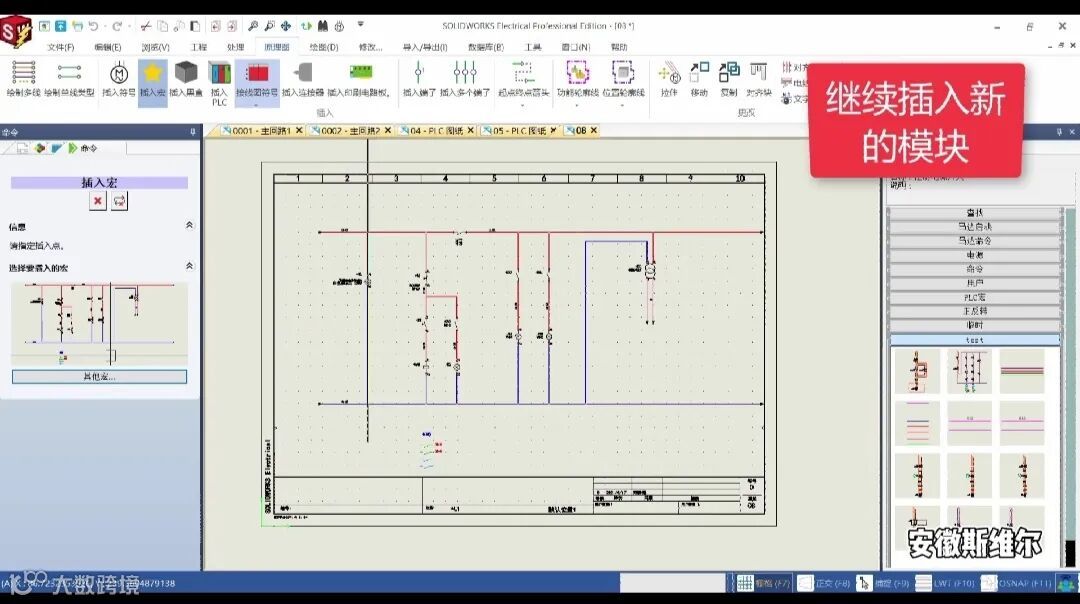Select first macro thumbnail in test group
1080x604 pixels.
pos(917,371)
